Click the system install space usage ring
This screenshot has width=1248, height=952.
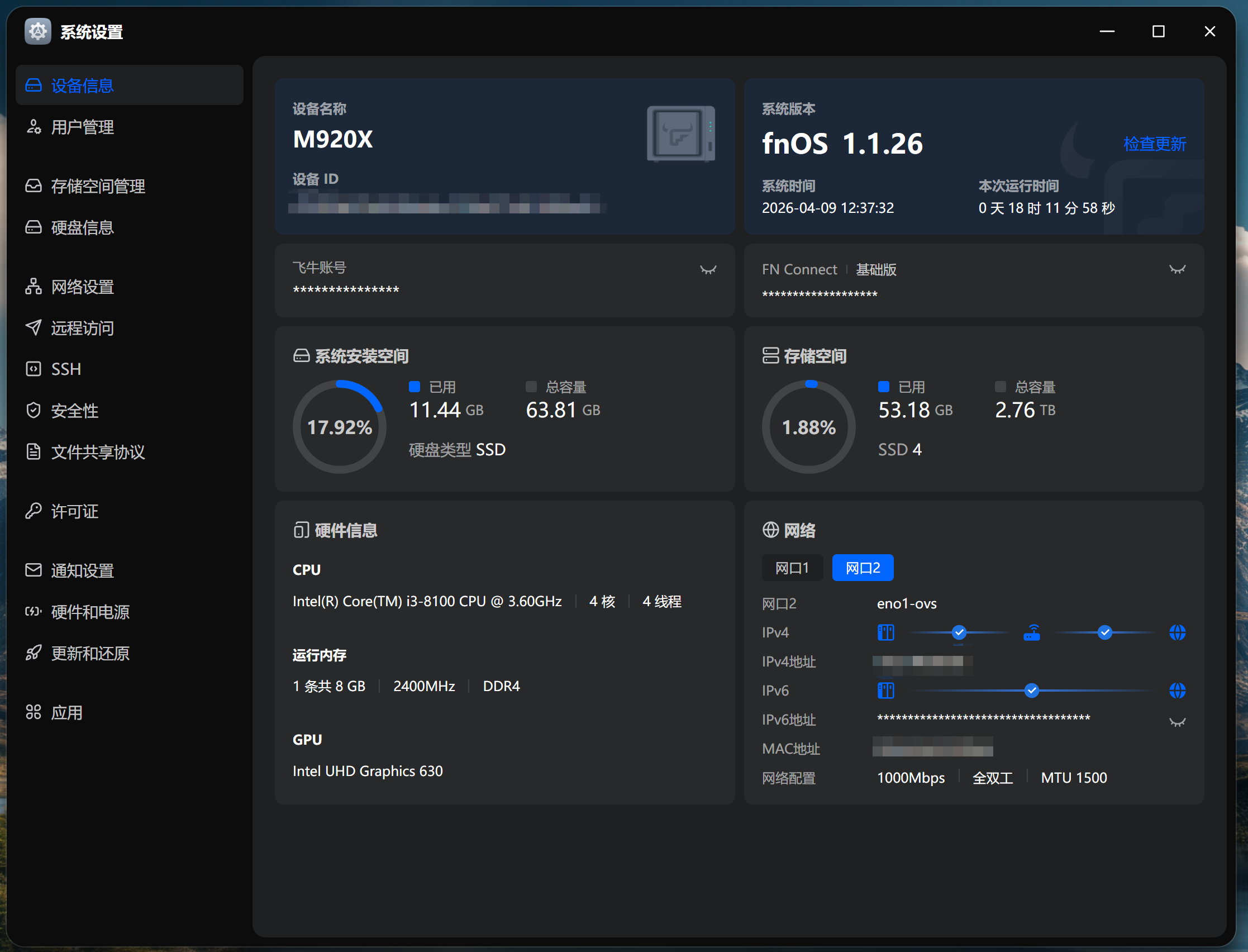click(339, 427)
